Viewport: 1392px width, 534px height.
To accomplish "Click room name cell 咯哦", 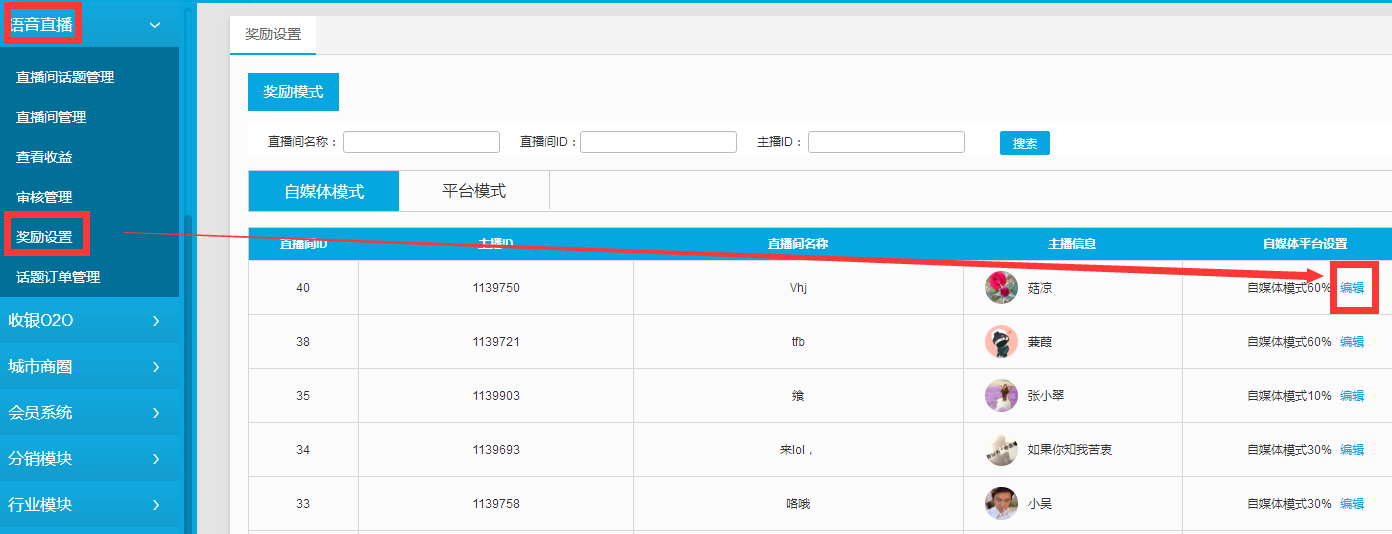I will [797, 504].
